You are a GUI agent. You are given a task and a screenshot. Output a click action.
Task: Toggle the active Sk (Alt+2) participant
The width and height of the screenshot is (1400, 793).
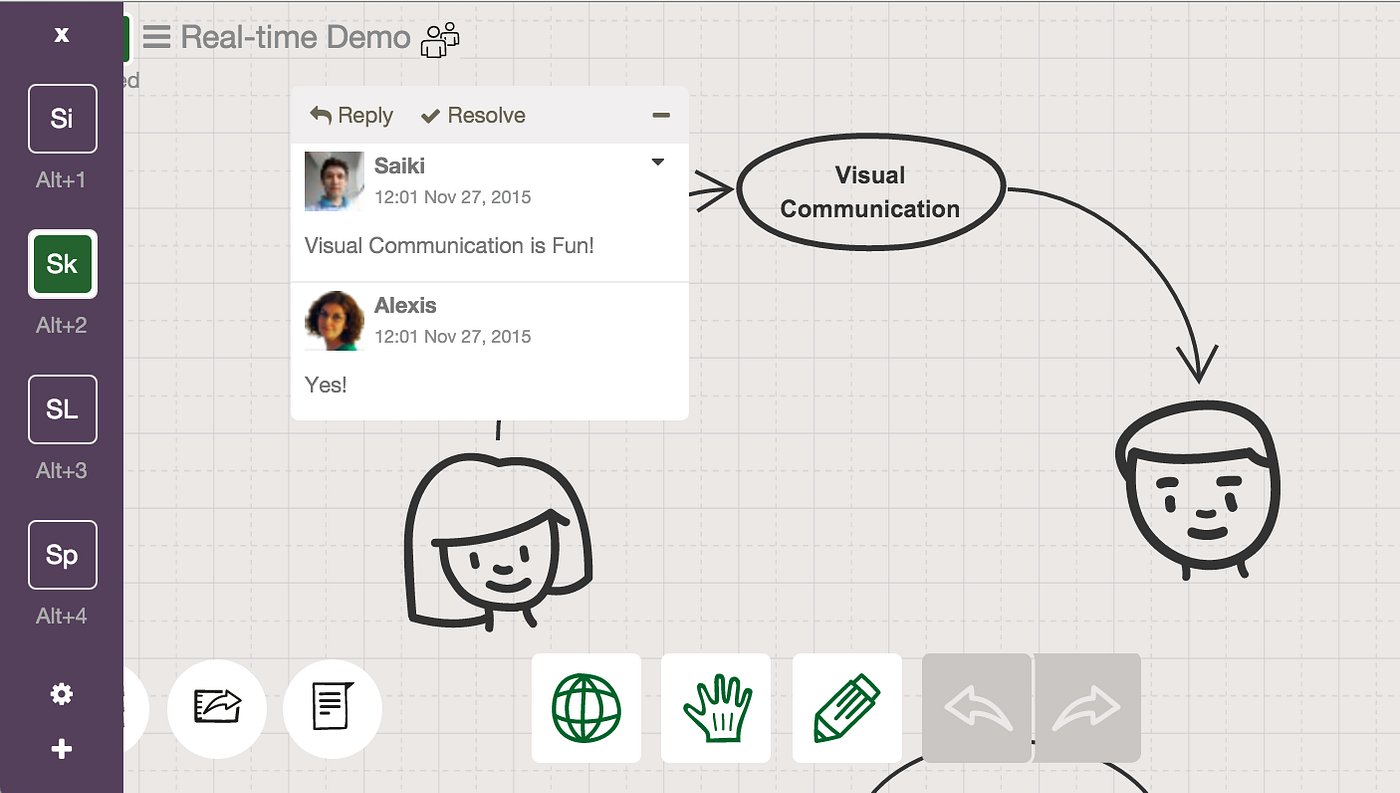(62, 264)
